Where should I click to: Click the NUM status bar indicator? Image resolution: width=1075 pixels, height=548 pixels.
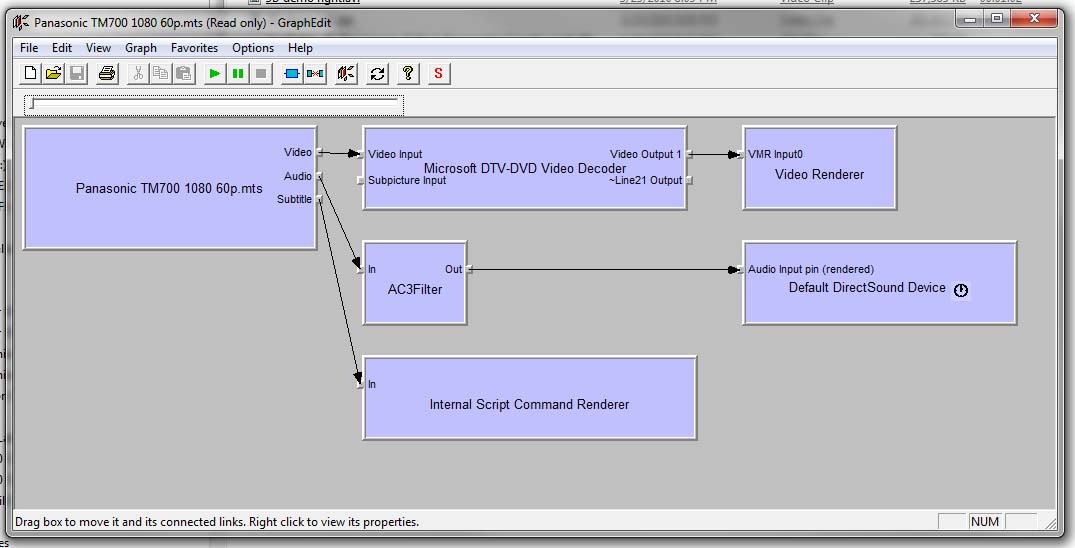click(985, 522)
